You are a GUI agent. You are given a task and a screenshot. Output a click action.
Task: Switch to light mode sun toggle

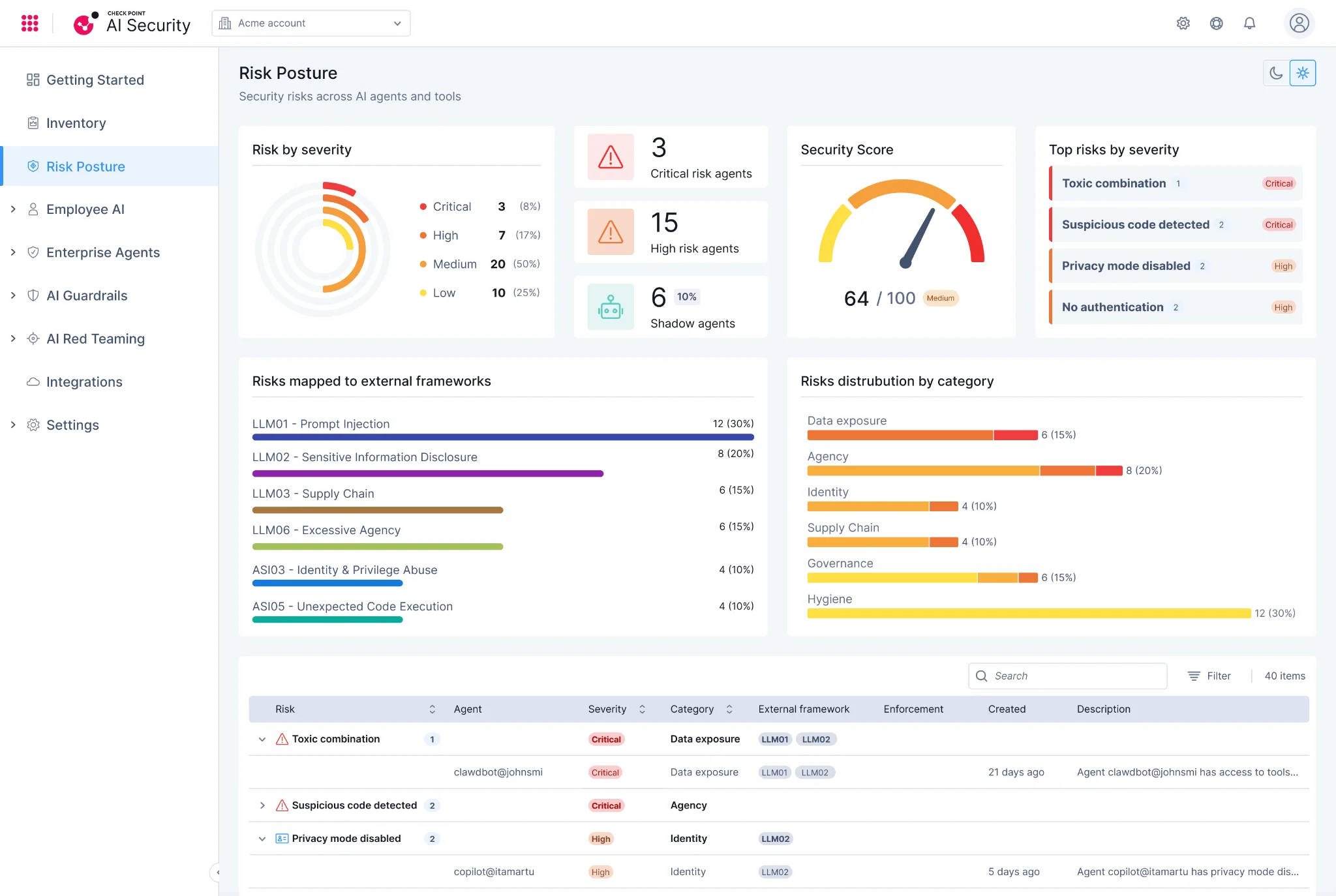(1303, 73)
